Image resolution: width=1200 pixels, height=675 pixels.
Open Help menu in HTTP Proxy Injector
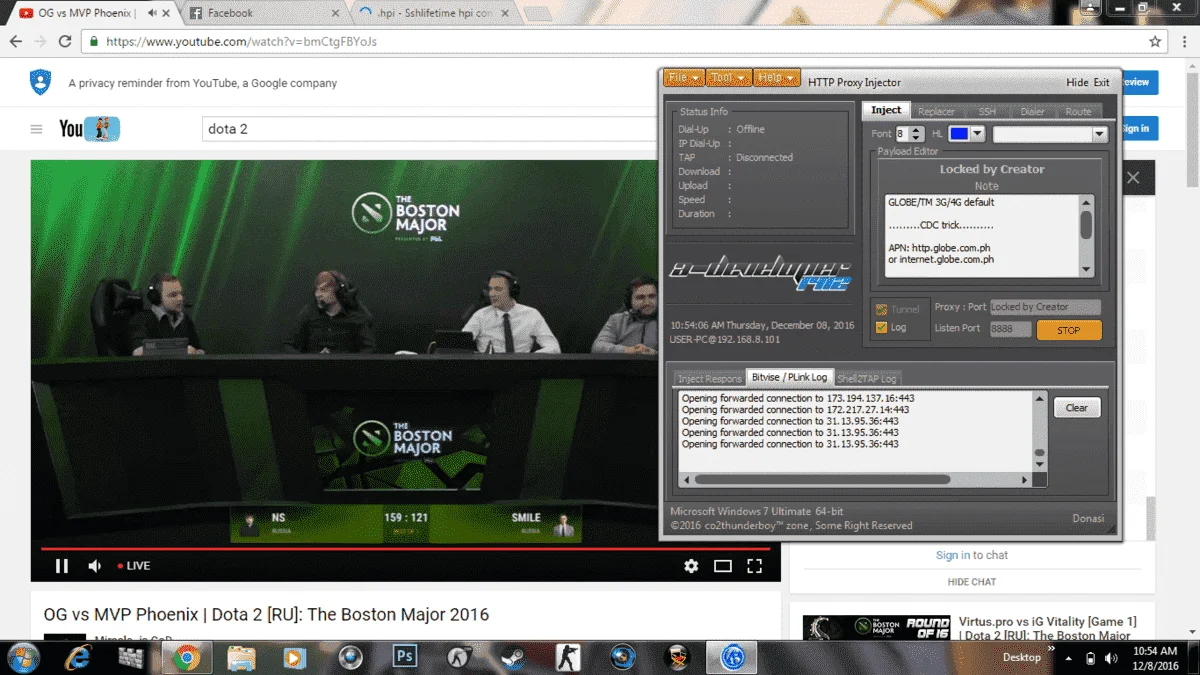point(776,78)
